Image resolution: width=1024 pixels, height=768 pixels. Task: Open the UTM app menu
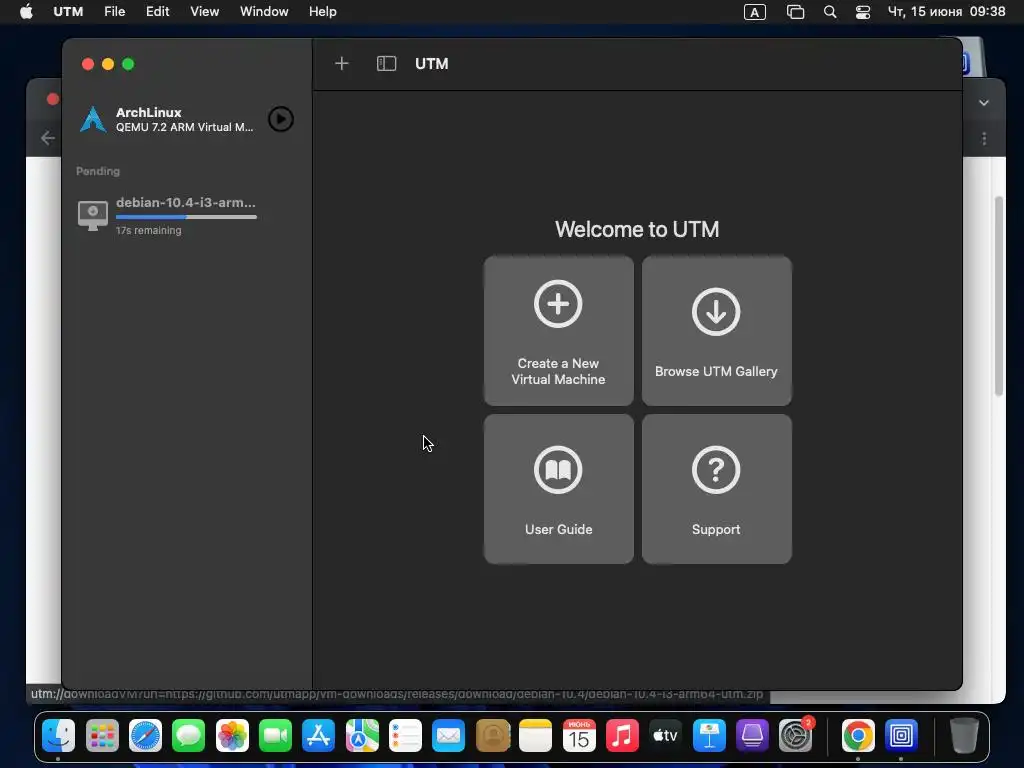(x=68, y=12)
